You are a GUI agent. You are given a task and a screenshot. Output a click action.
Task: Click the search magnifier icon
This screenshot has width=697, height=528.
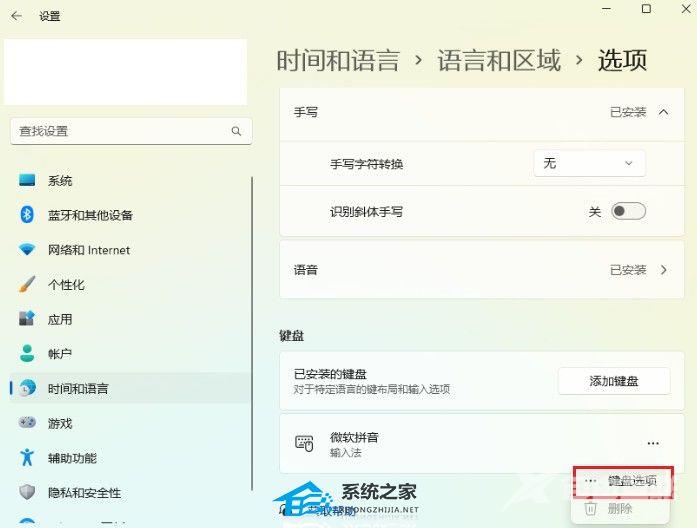pyautogui.click(x=236, y=131)
